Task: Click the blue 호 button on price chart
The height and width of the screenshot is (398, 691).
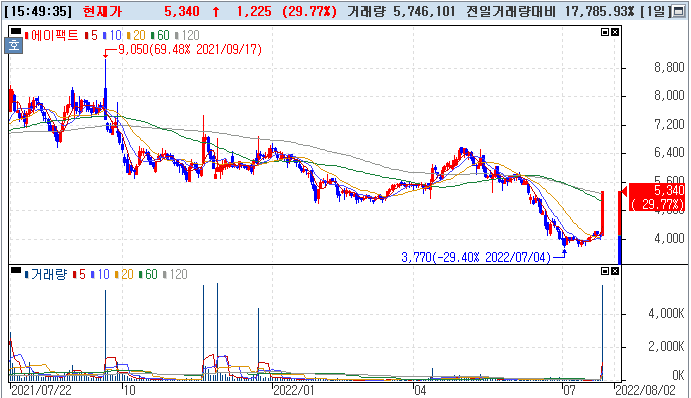Action: point(14,45)
